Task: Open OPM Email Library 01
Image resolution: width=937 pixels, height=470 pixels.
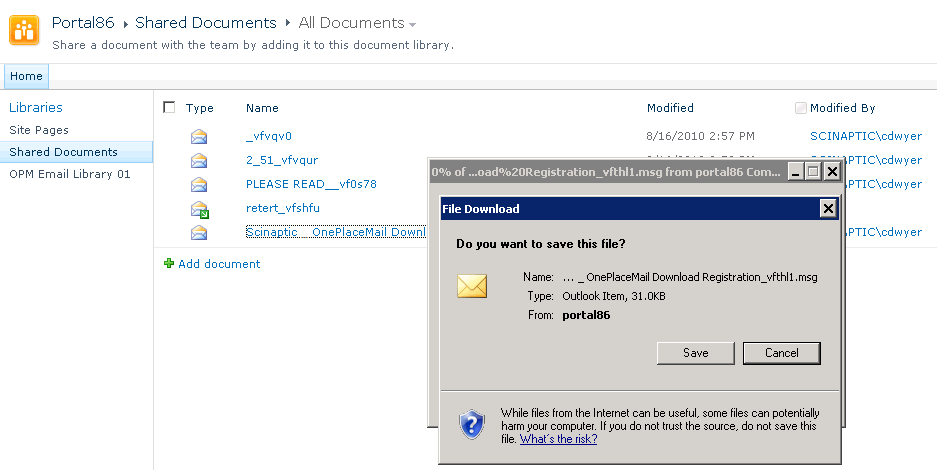Action: pyautogui.click(x=69, y=174)
